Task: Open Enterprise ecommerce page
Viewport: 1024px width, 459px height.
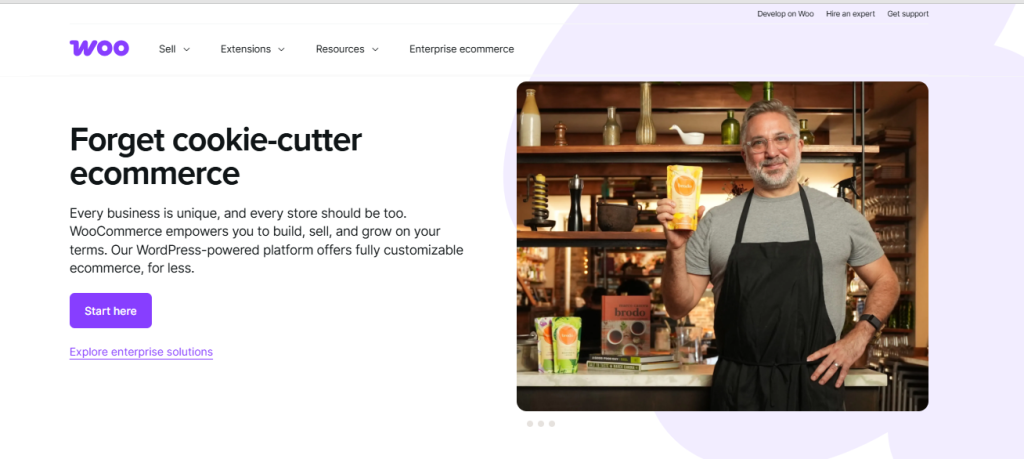Action: 462,49
